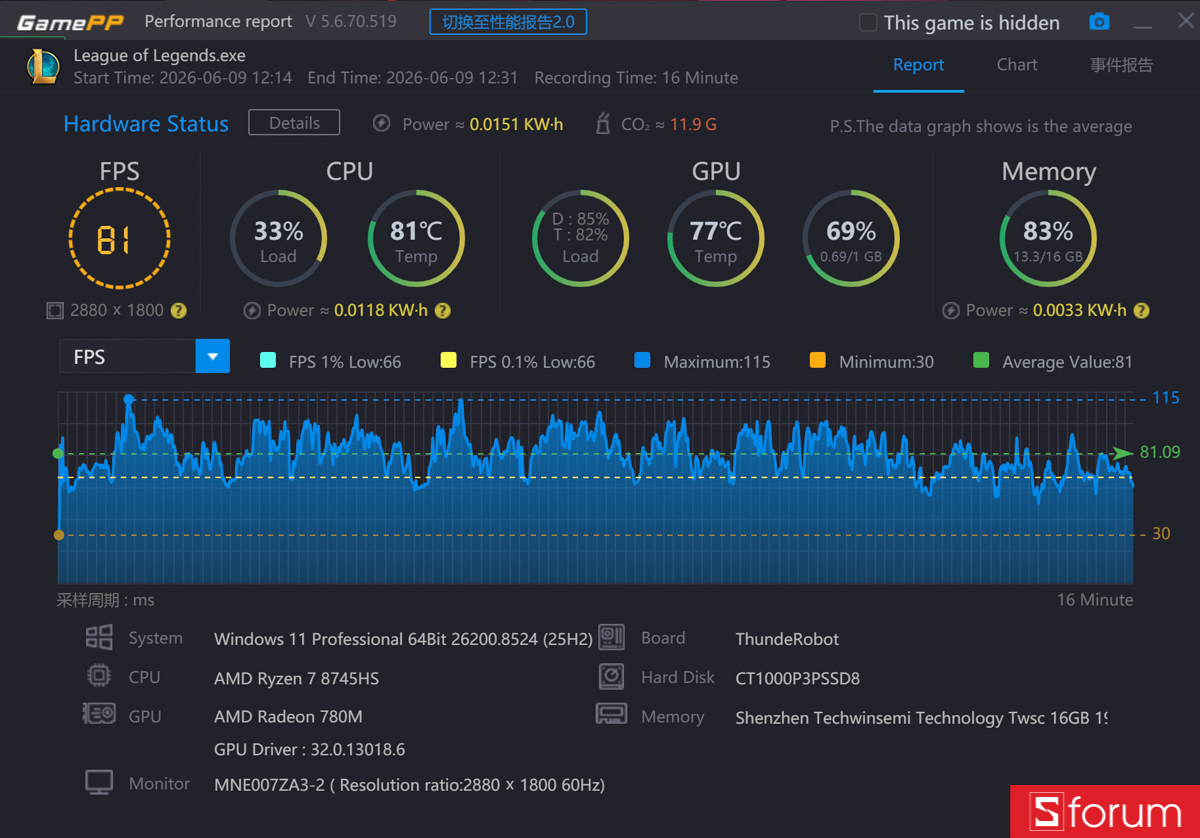
Task: Click the Windows System icon
Action: pos(99,638)
